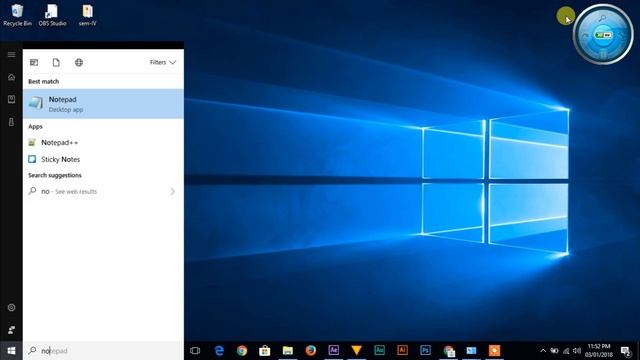Open Microsoft Store from taskbar
Image resolution: width=640 pixels, height=360 pixels.
[x=264, y=351]
